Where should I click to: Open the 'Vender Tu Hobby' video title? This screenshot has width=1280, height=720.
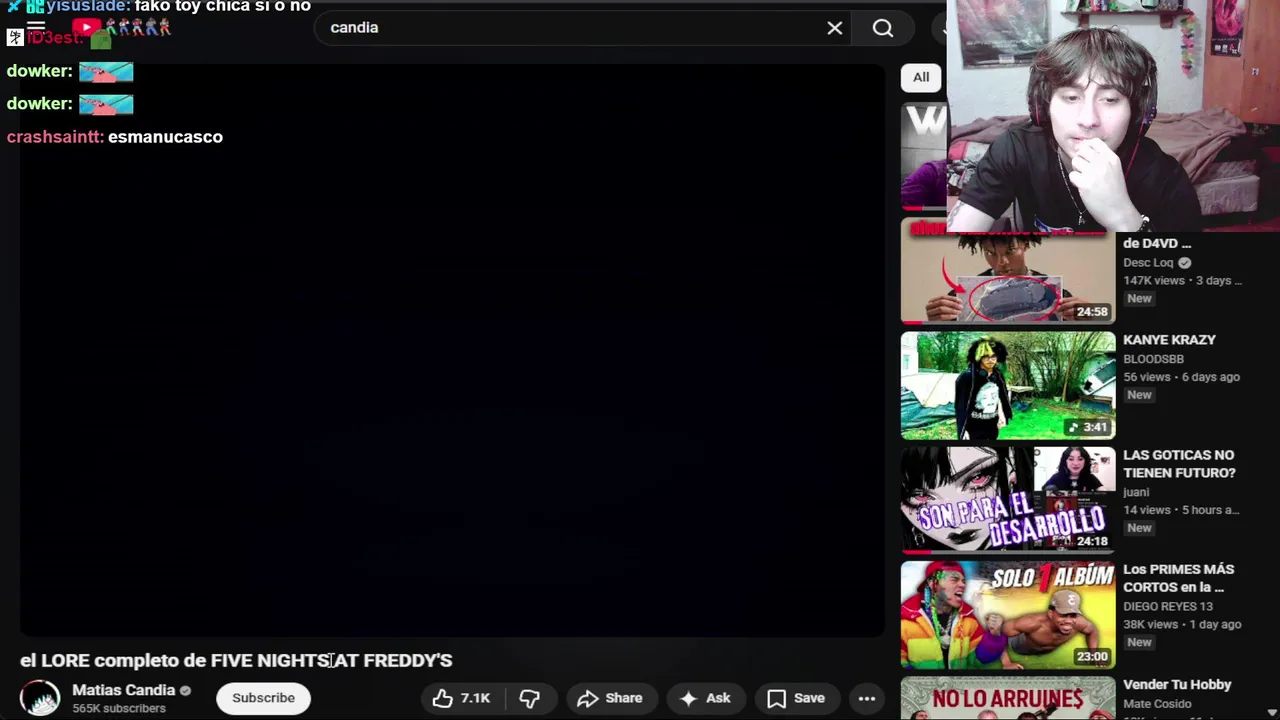1177,685
